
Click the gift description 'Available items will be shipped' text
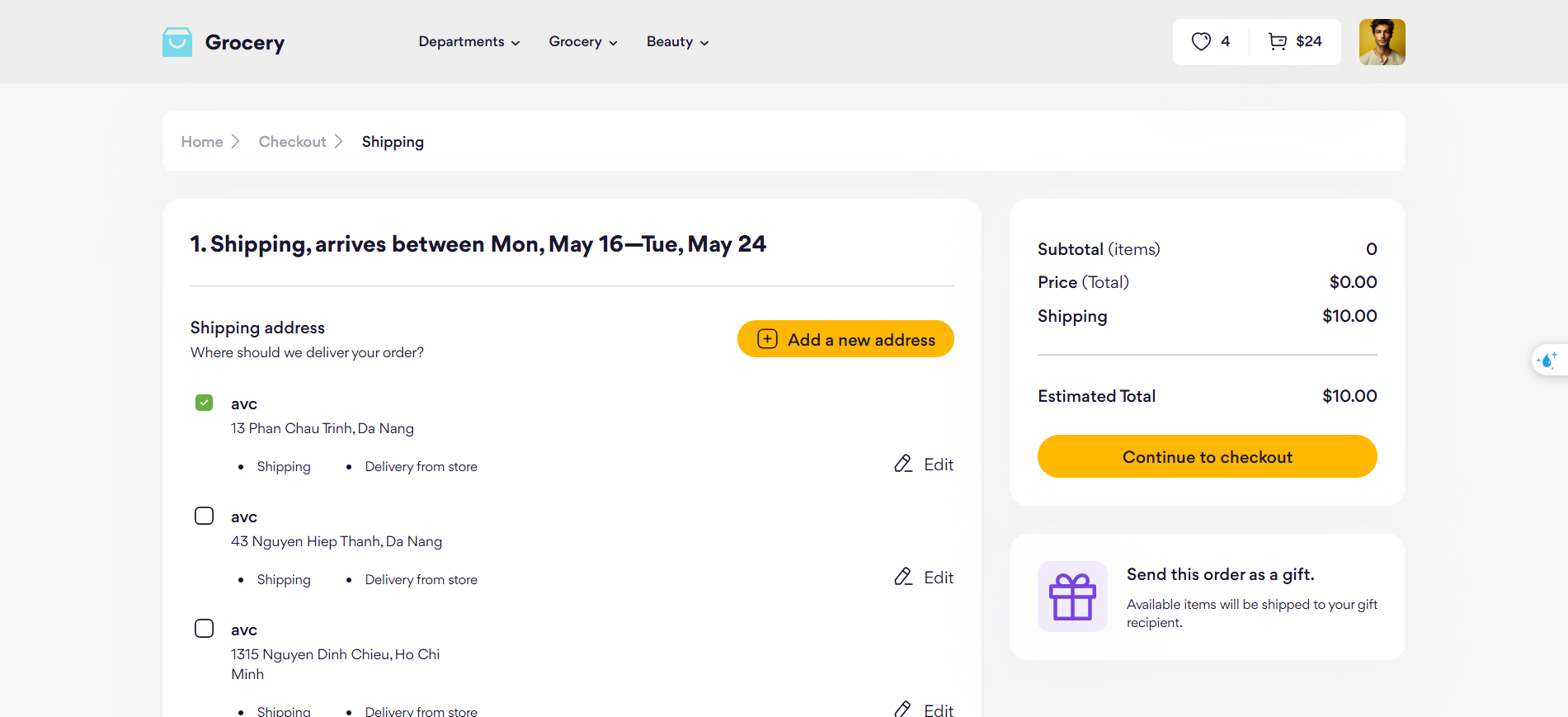pyautogui.click(x=1252, y=613)
